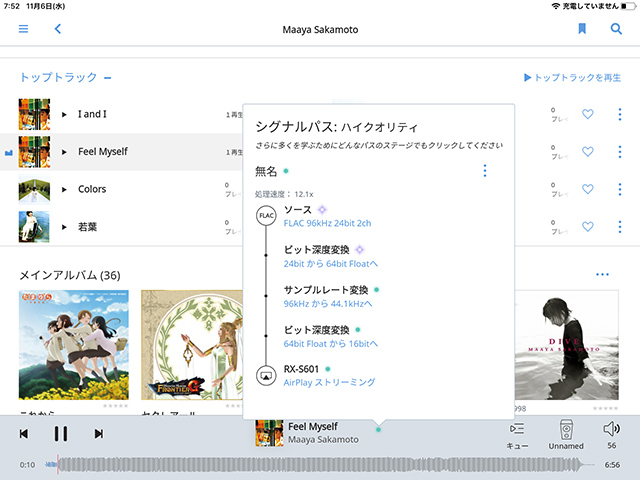Play the track I and I
The image size is (640, 480).
(64, 115)
